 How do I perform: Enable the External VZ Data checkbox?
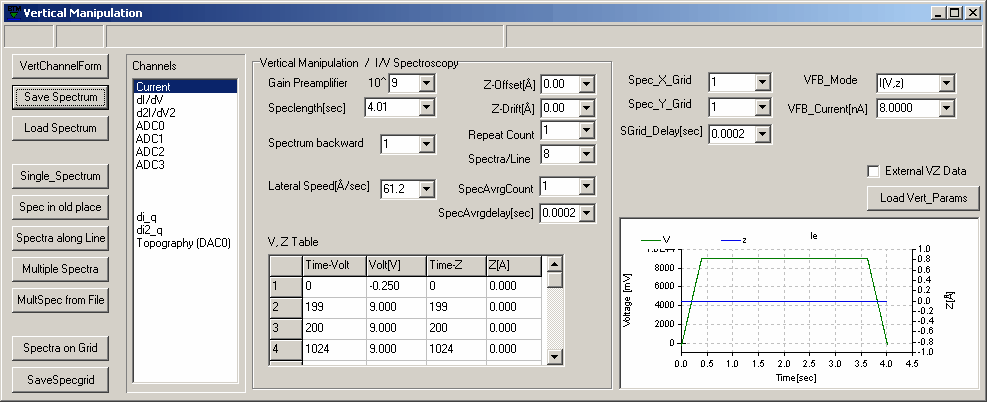pyautogui.click(x=873, y=171)
